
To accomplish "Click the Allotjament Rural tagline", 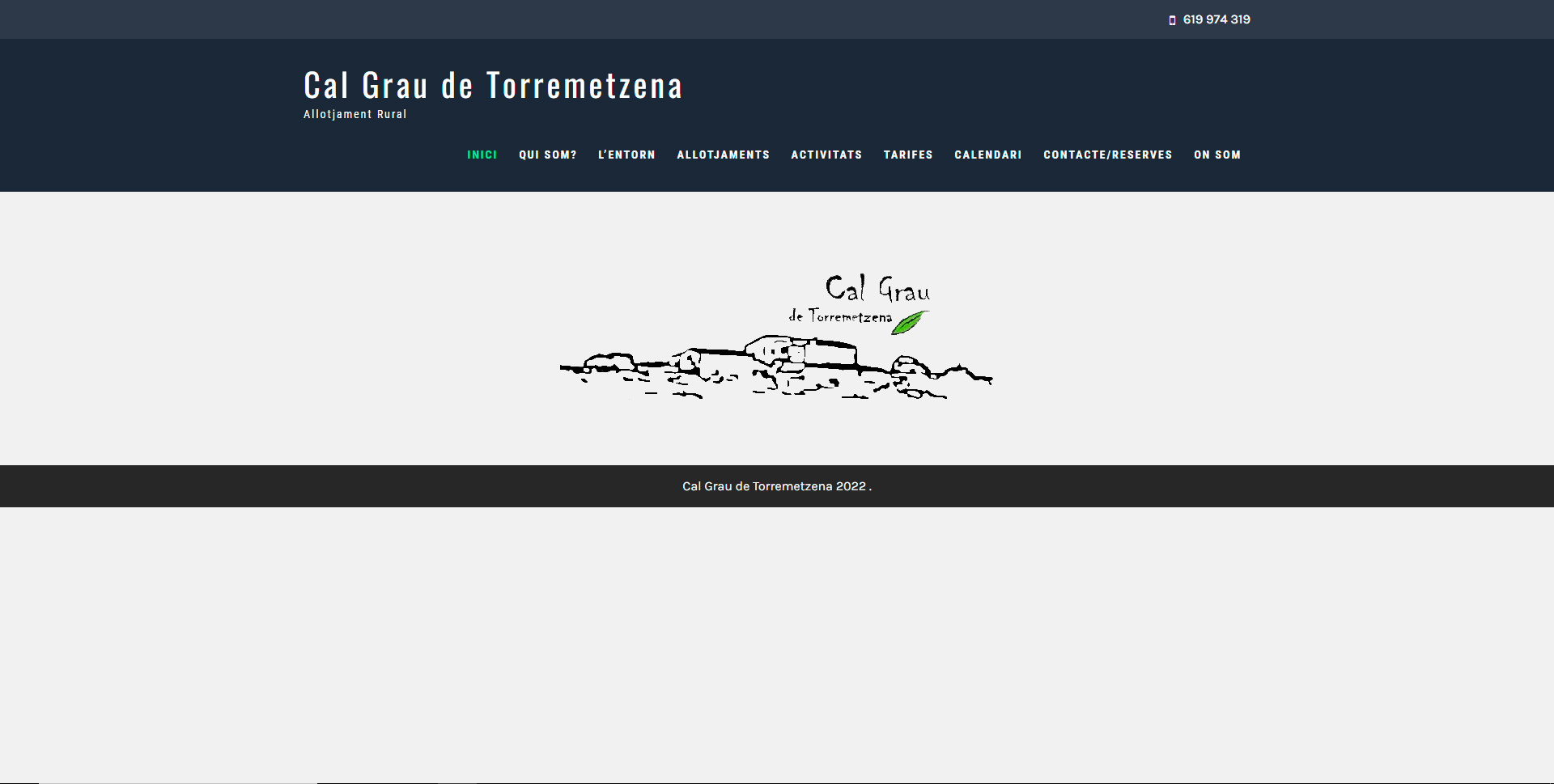I will click(355, 114).
